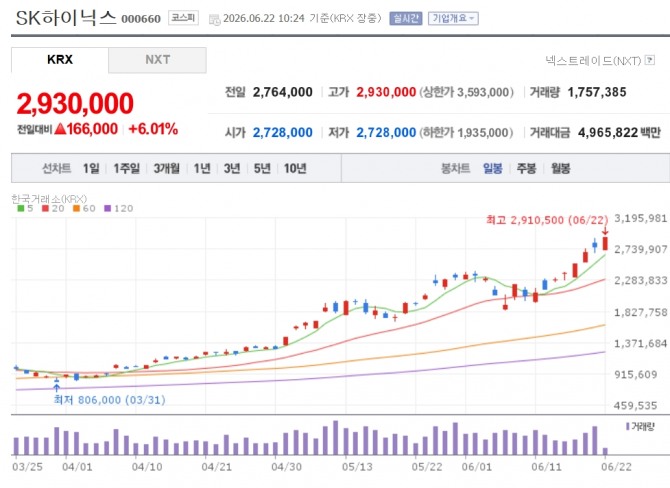This screenshot has height=488, width=670.
Task: Select the 3년 line chart period
Action: [x=232, y=168]
